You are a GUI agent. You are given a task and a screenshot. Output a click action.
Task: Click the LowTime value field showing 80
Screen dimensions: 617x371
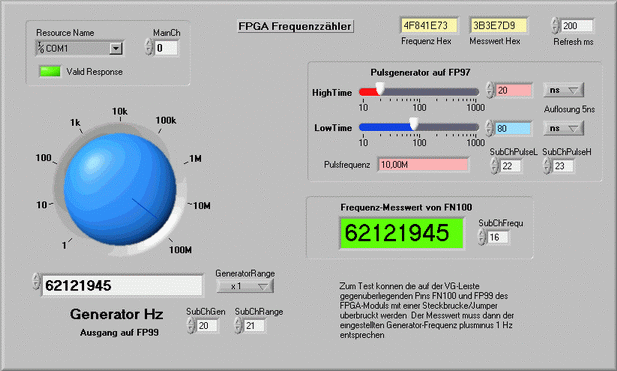click(514, 129)
